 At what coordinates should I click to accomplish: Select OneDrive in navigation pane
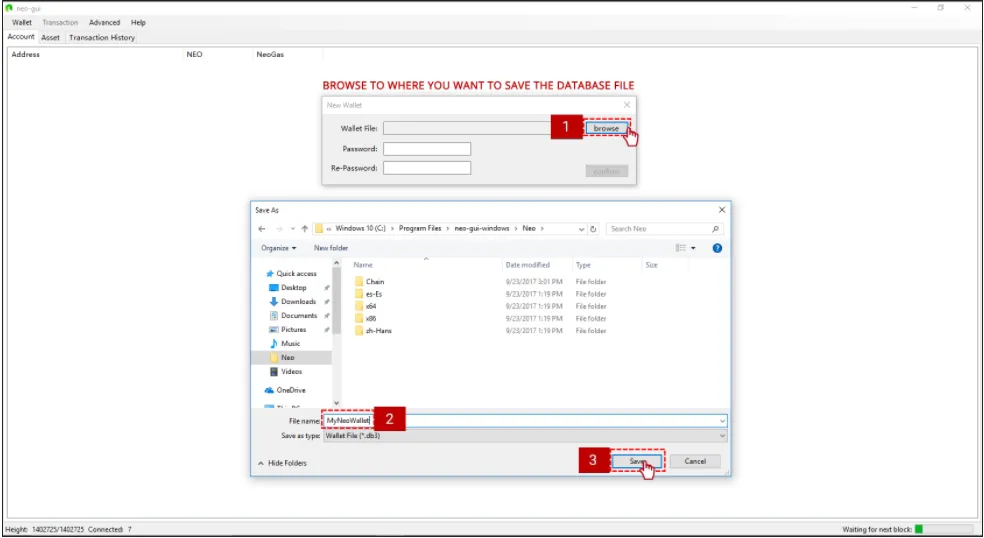[292, 390]
